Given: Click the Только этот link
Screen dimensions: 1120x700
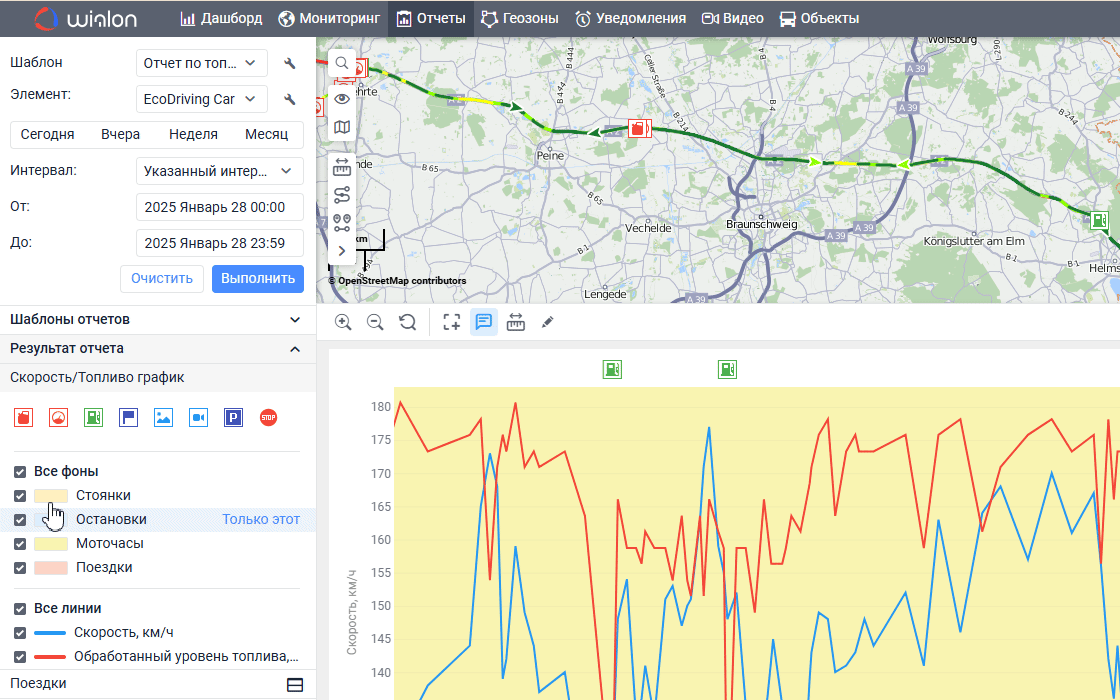Looking at the screenshot, I should click(x=261, y=519).
